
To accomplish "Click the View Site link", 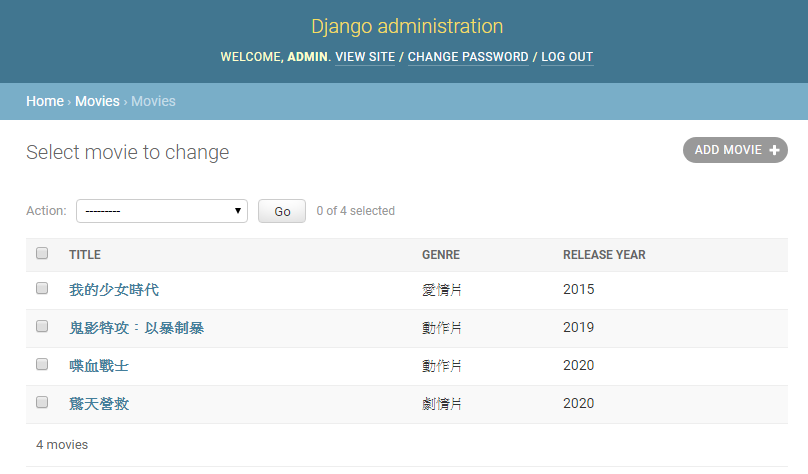I will [365, 57].
